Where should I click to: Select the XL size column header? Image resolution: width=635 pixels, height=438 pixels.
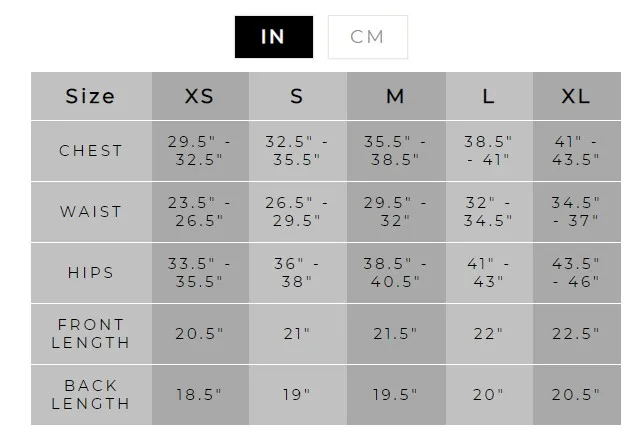pos(576,96)
